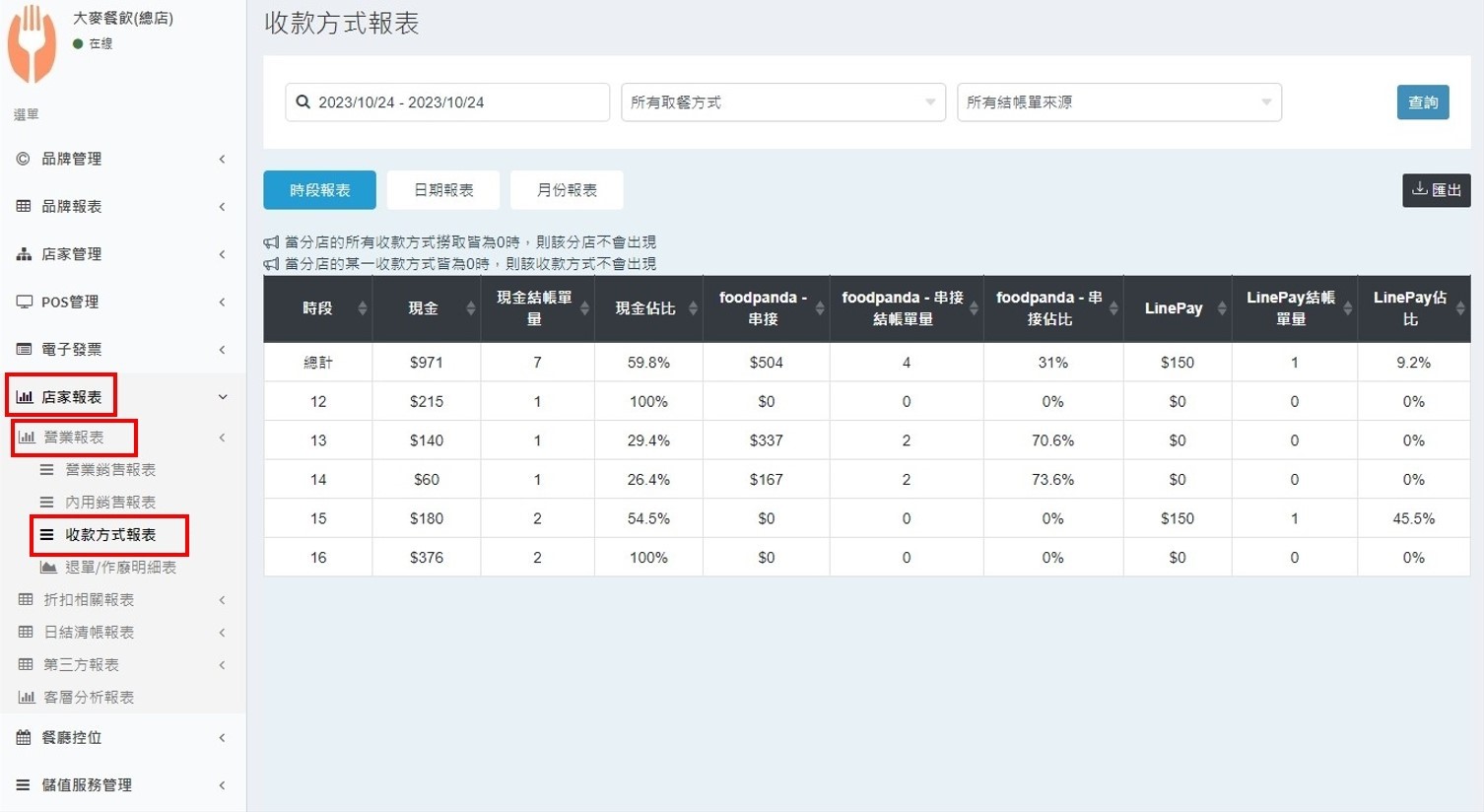Click the POS管理 monitor icon
Viewport: 1484px width, 812px height.
pos(24,302)
